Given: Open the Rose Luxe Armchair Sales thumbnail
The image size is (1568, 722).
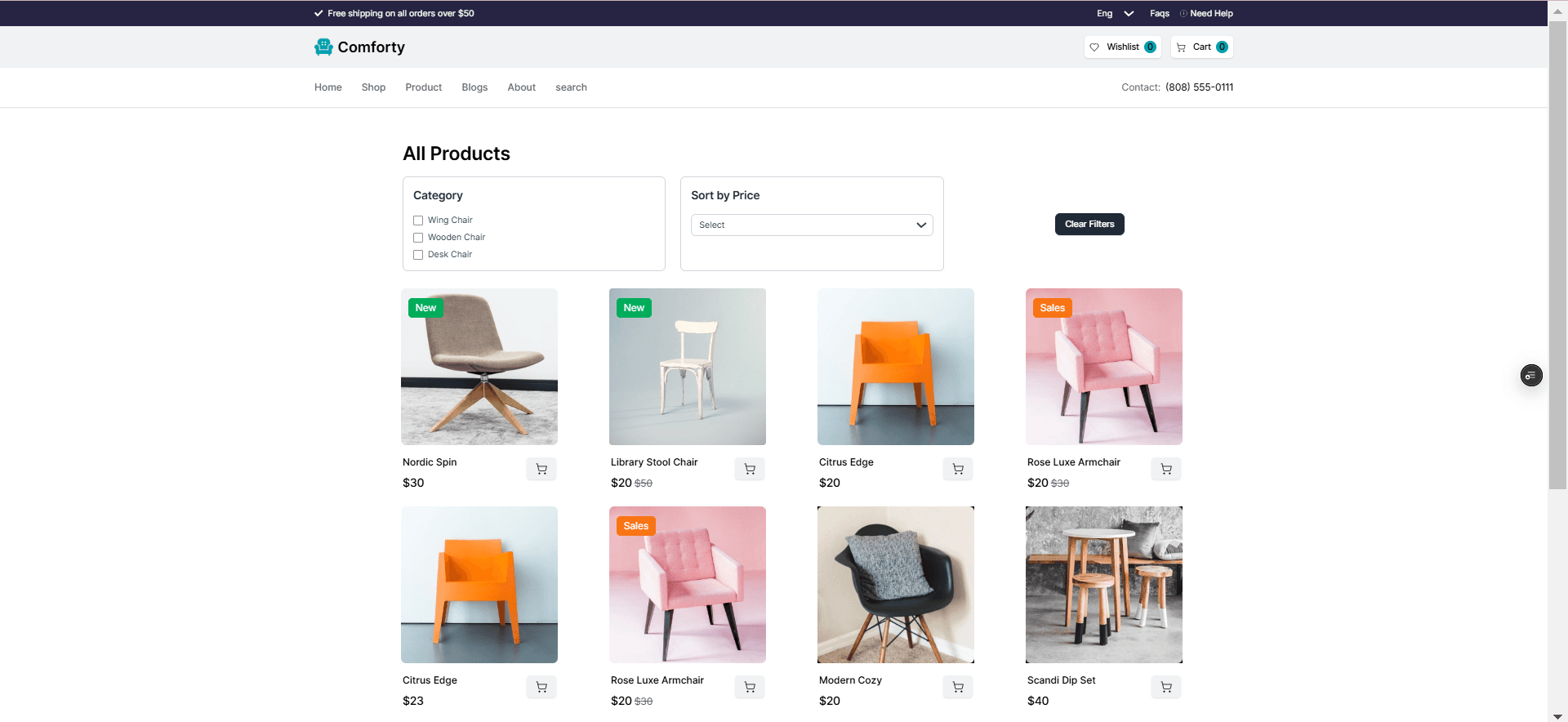Looking at the screenshot, I should 1103,367.
